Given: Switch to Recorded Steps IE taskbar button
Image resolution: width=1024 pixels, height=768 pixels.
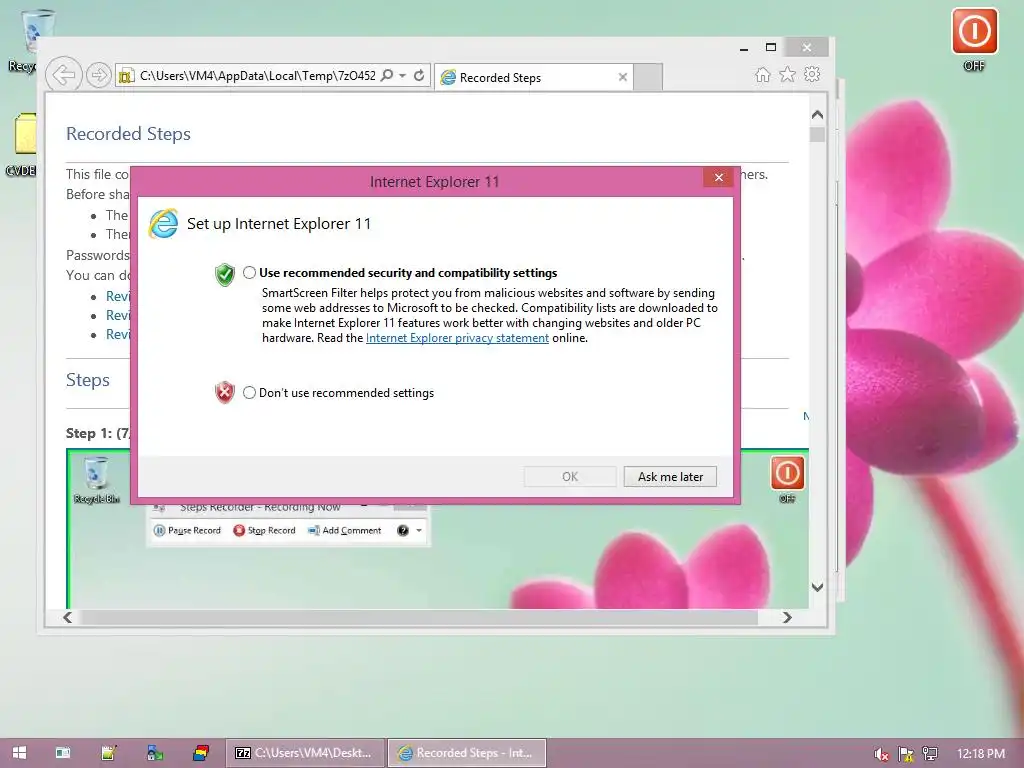Looking at the screenshot, I should (x=467, y=753).
